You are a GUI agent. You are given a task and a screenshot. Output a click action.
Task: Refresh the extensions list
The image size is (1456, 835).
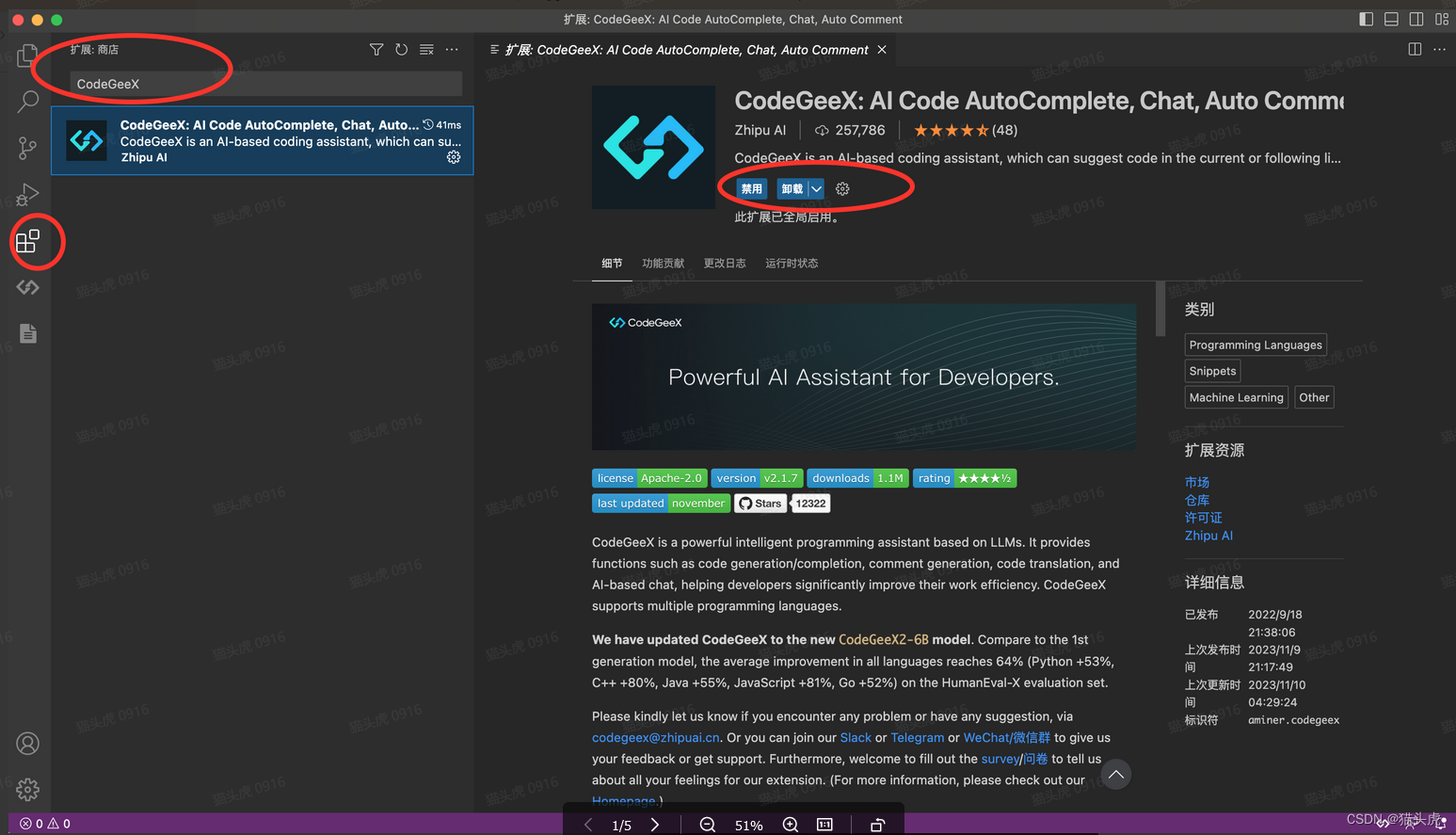point(401,50)
